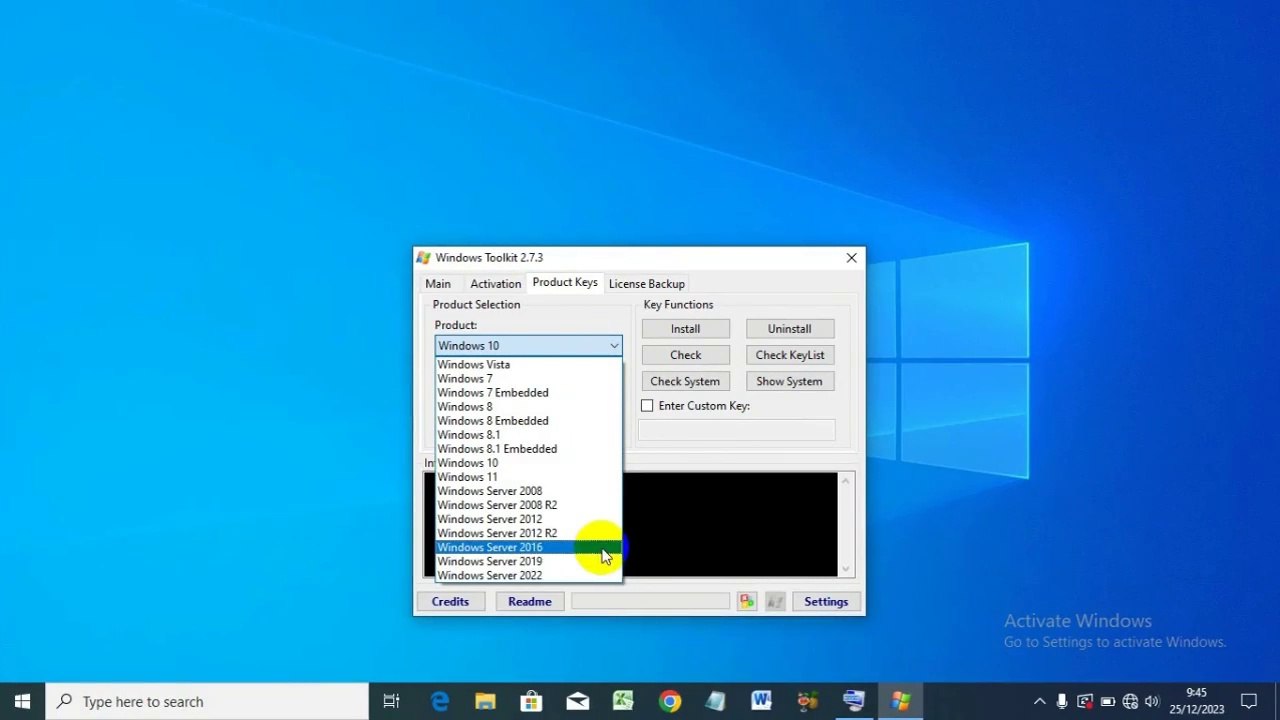The width and height of the screenshot is (1280, 720).
Task: Select Windows 7 Embedded in the list
Action: (x=528, y=392)
